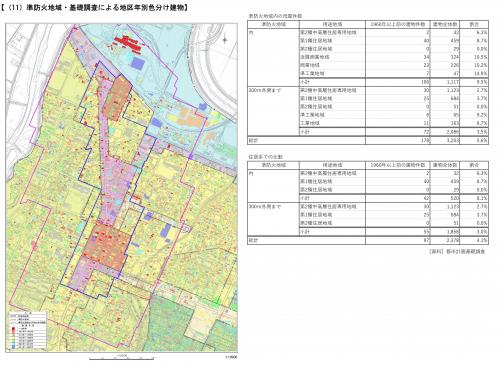
Task: Click the 工業地域 row label above the second 小計
Action: tap(310, 123)
